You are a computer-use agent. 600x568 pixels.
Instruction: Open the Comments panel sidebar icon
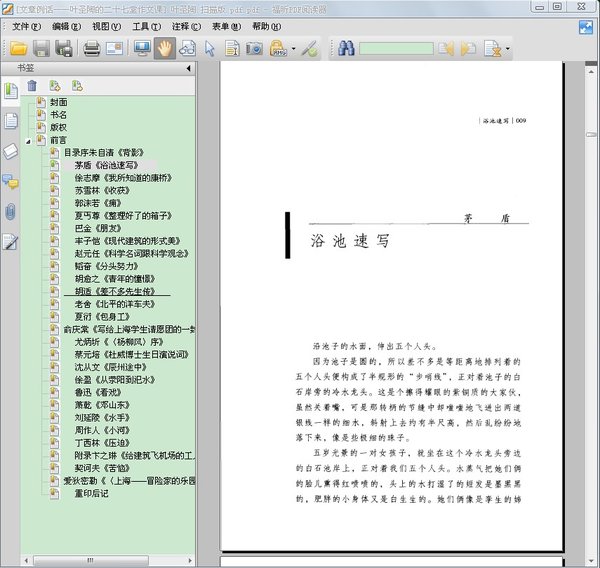(x=11, y=181)
